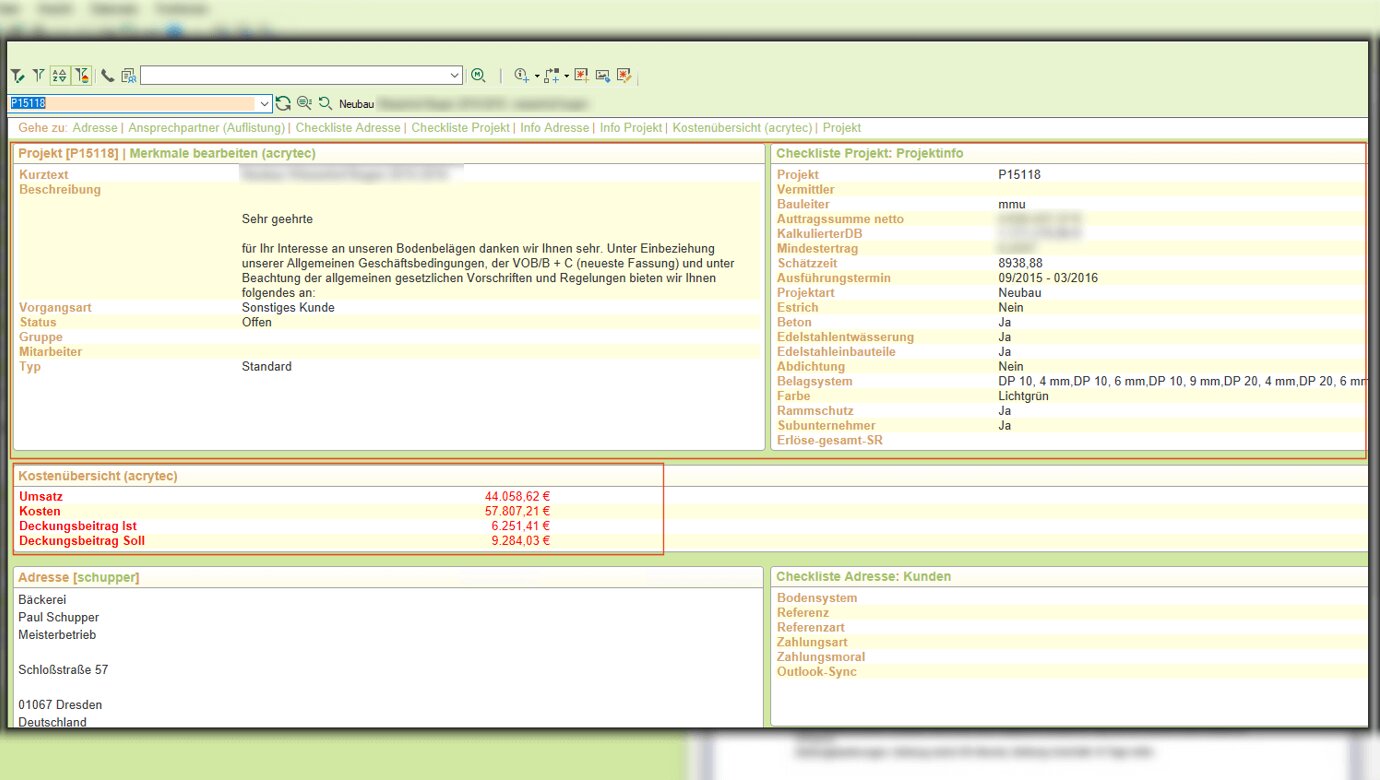
Task: Click the plain funnel filter icon
Action: pos(38,76)
